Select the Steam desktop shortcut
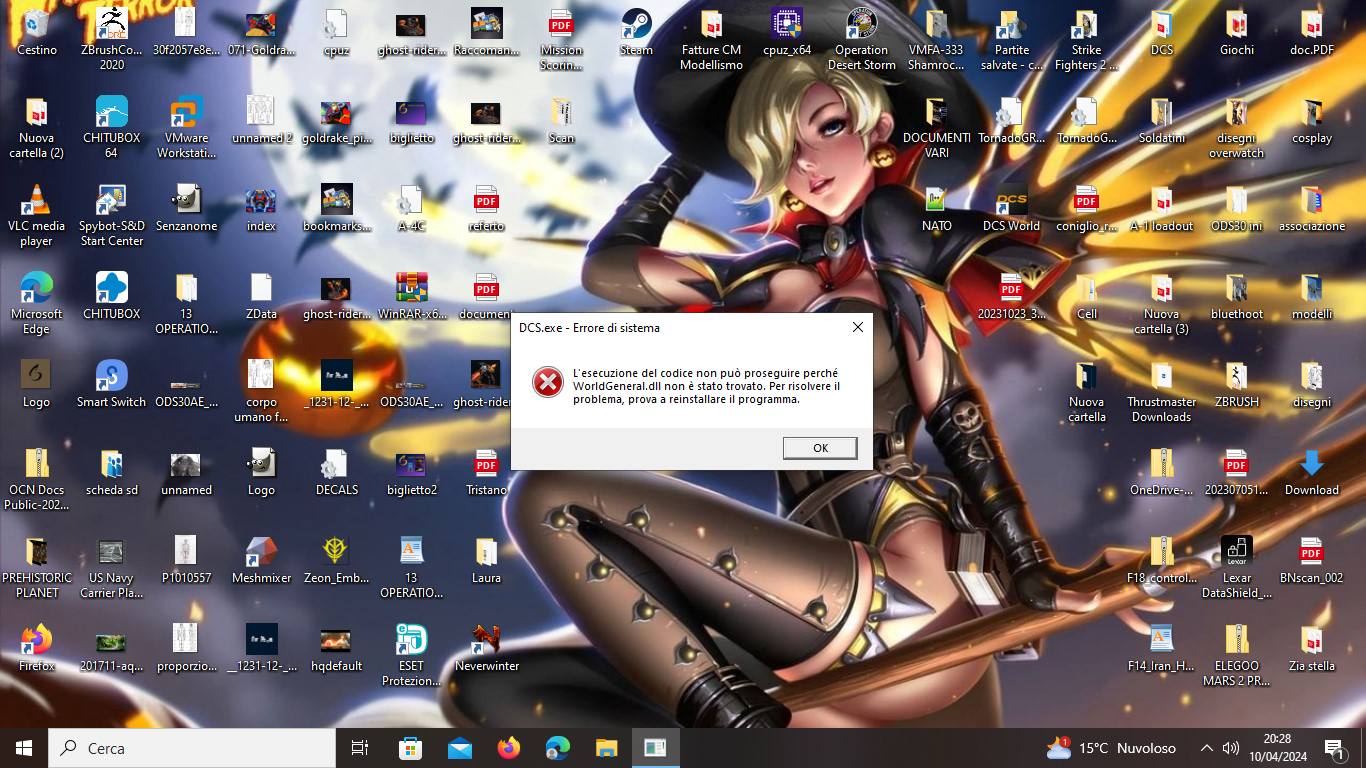 [x=636, y=32]
